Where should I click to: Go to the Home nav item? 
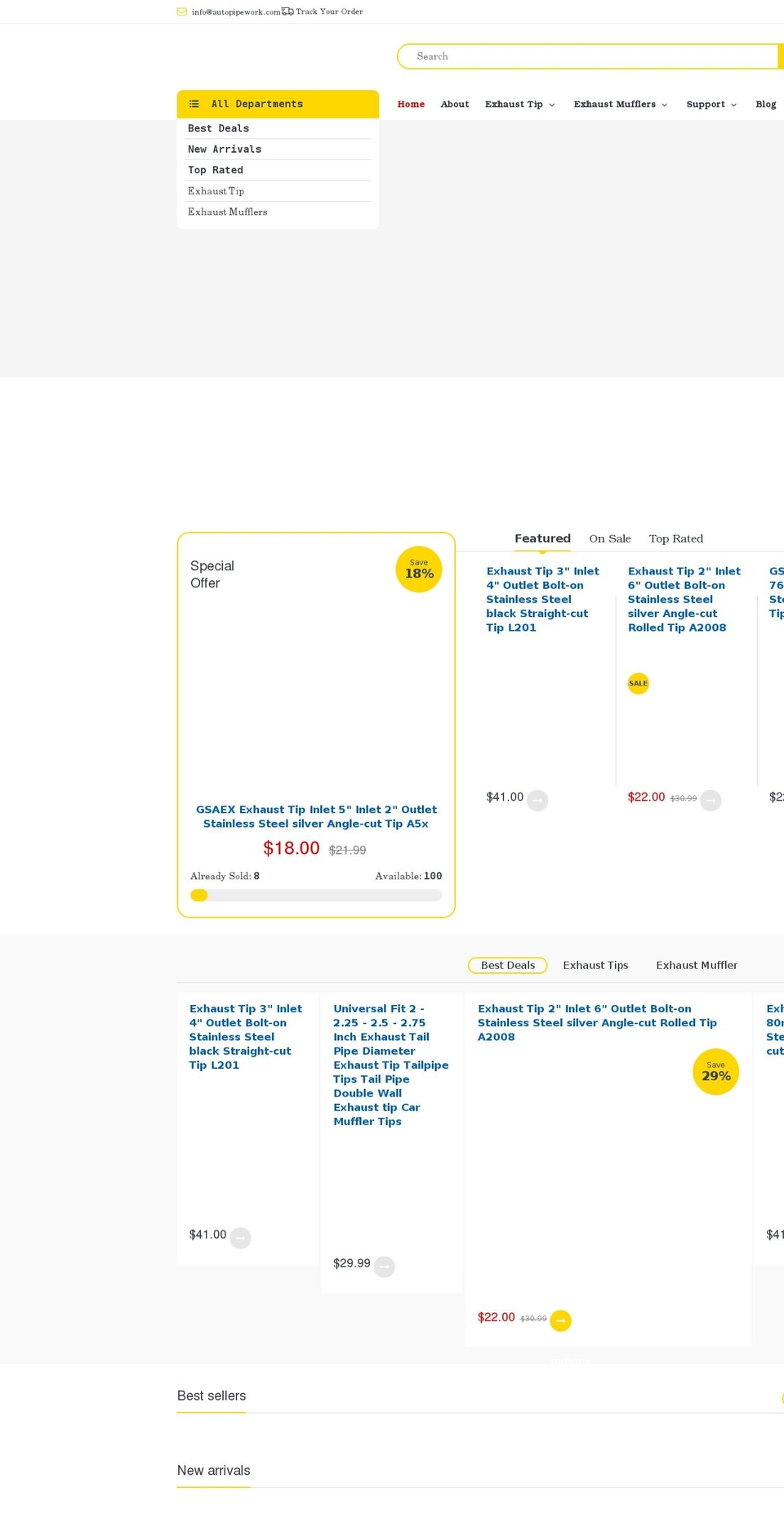[x=411, y=104]
